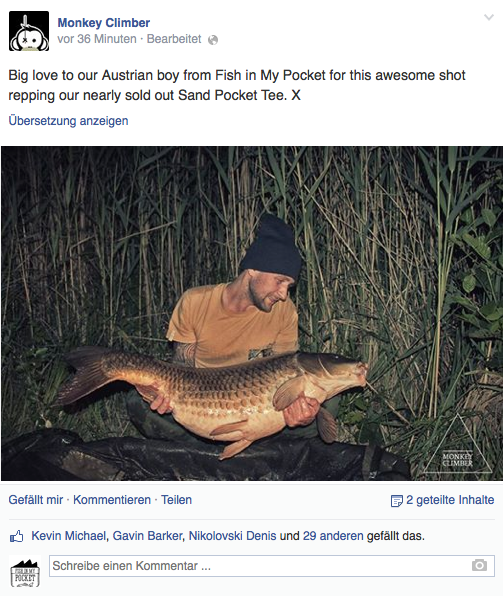Open Kevin Michael's profile

(x=68, y=536)
